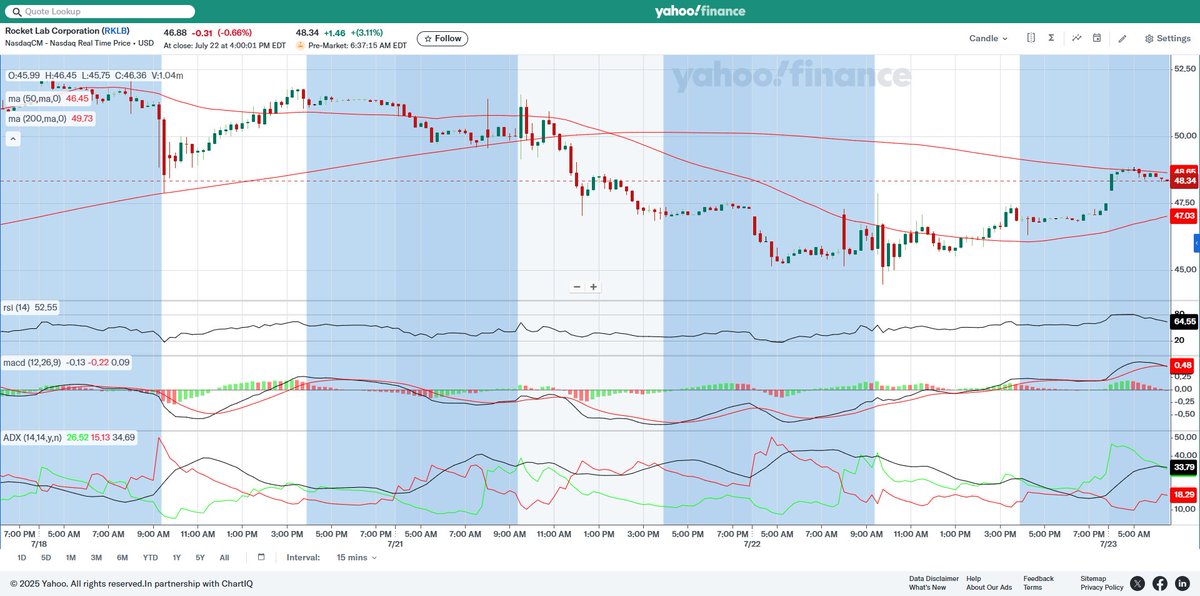Open the Help link in footer

974,578
